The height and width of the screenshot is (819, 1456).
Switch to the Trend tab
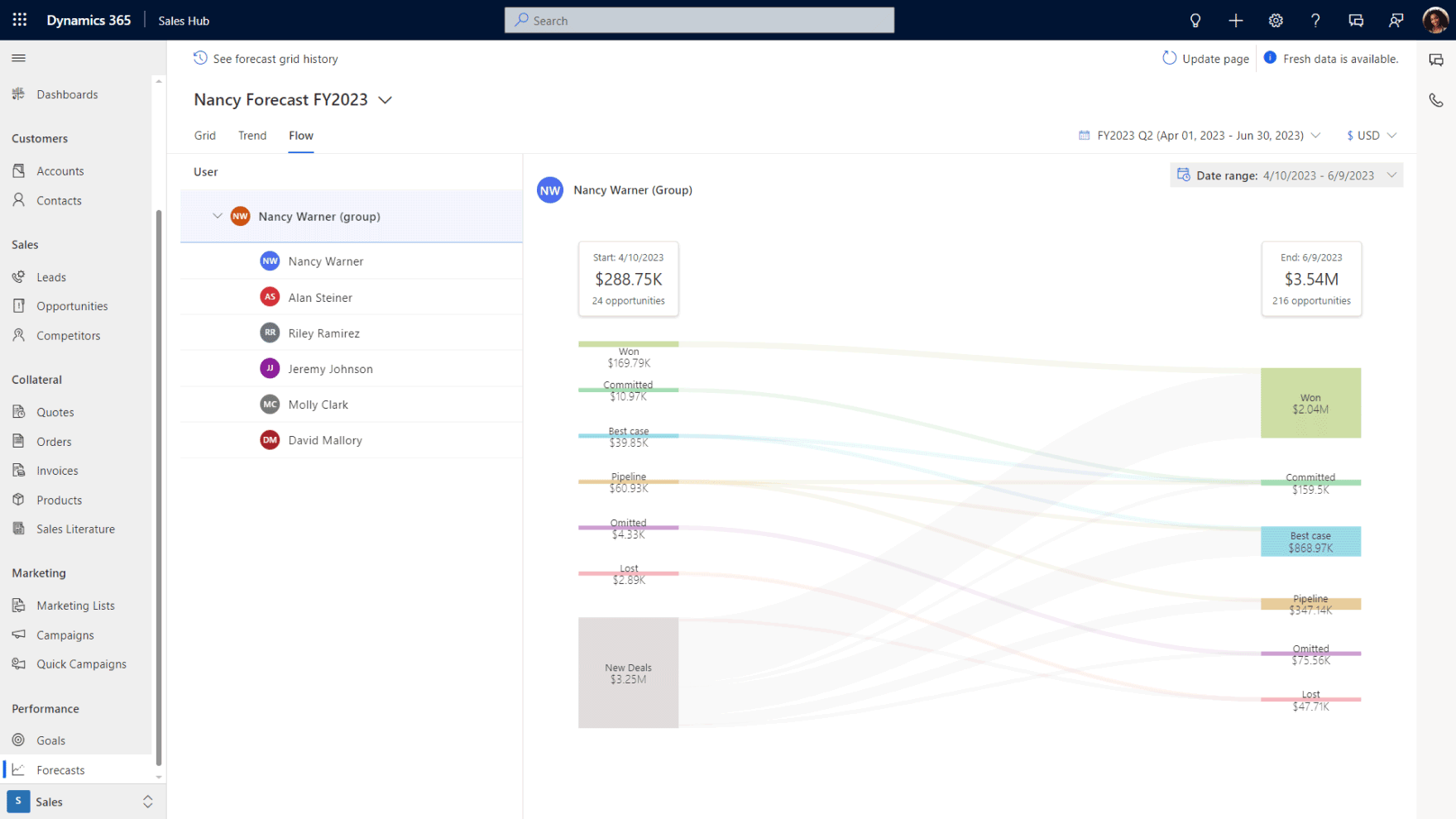pos(252,135)
